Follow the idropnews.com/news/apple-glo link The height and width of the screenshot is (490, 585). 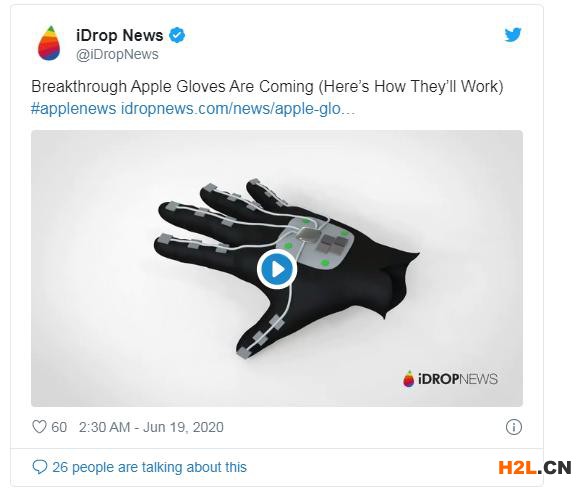click(238, 109)
